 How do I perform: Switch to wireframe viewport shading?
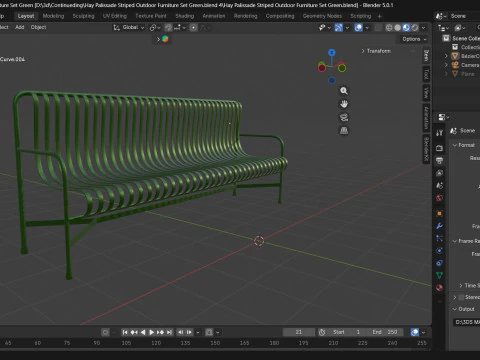pyautogui.click(x=389, y=28)
